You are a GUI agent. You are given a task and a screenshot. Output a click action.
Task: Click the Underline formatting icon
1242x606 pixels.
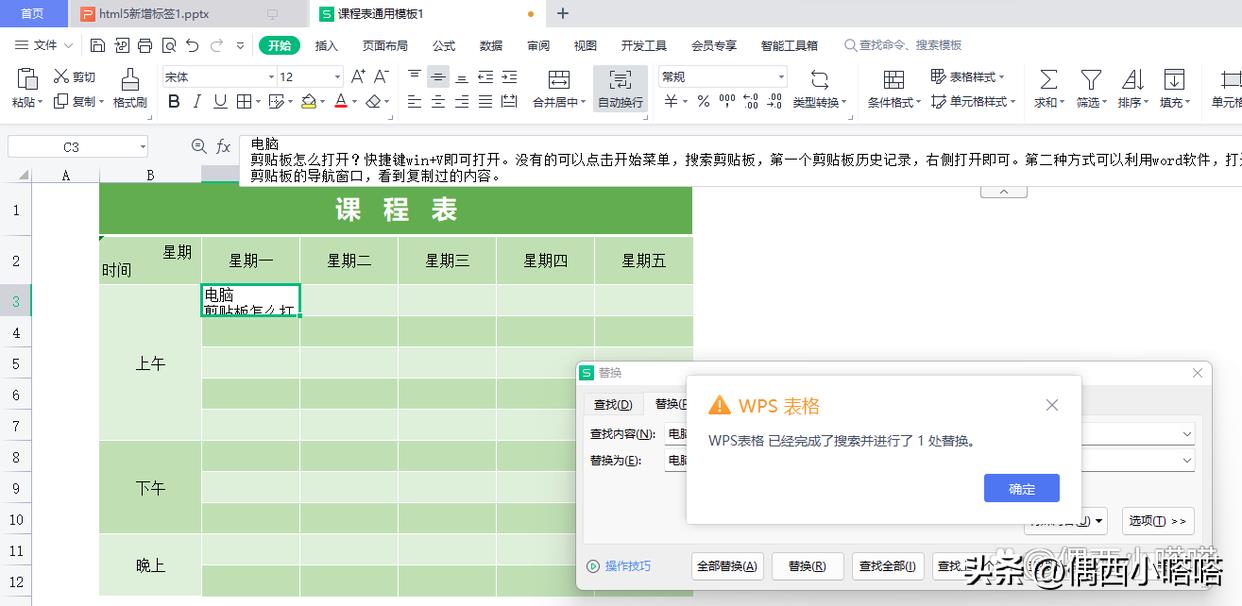[x=219, y=101]
